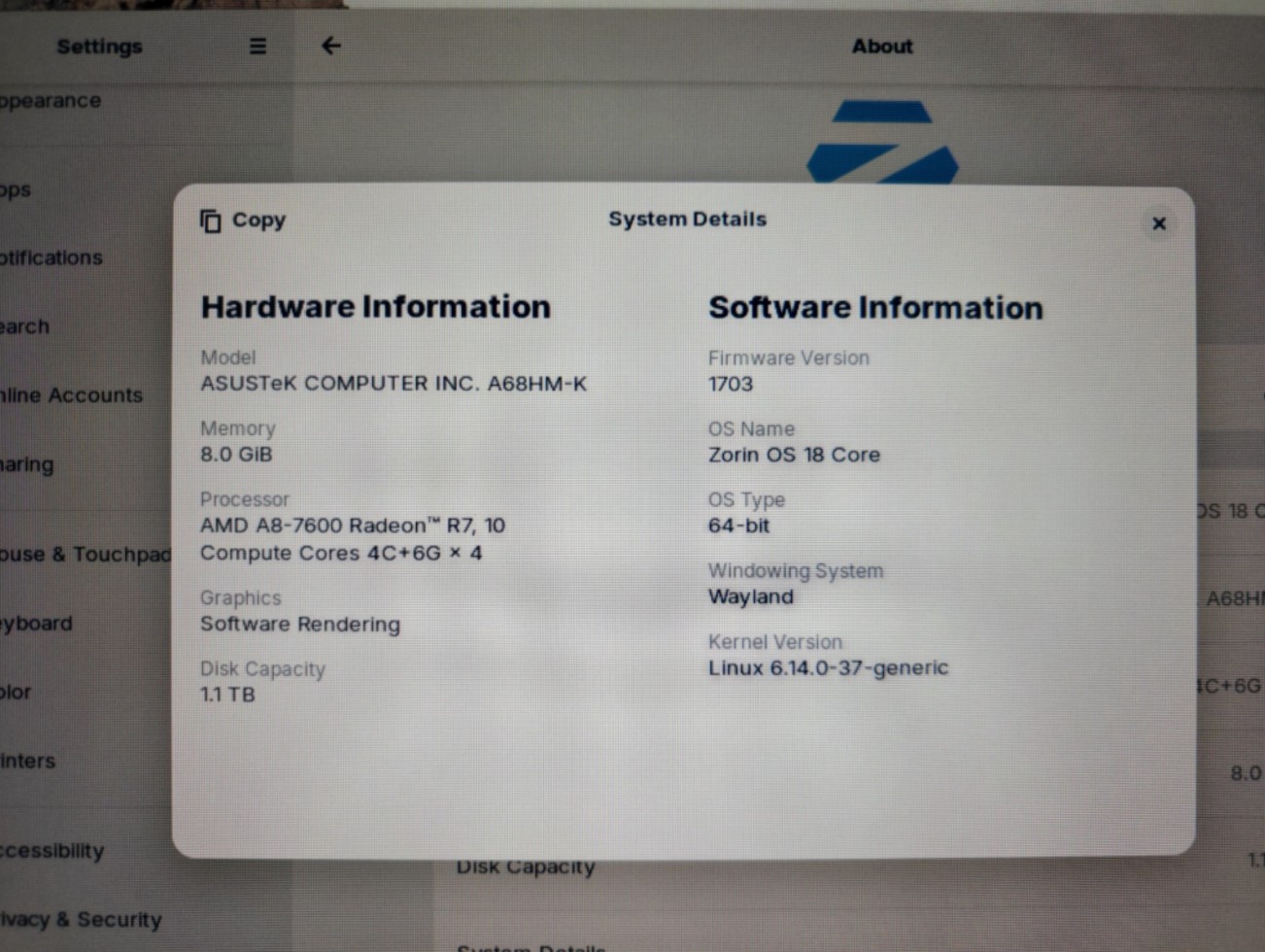Open Notifications settings panel
1265x952 pixels.
click(x=51, y=258)
